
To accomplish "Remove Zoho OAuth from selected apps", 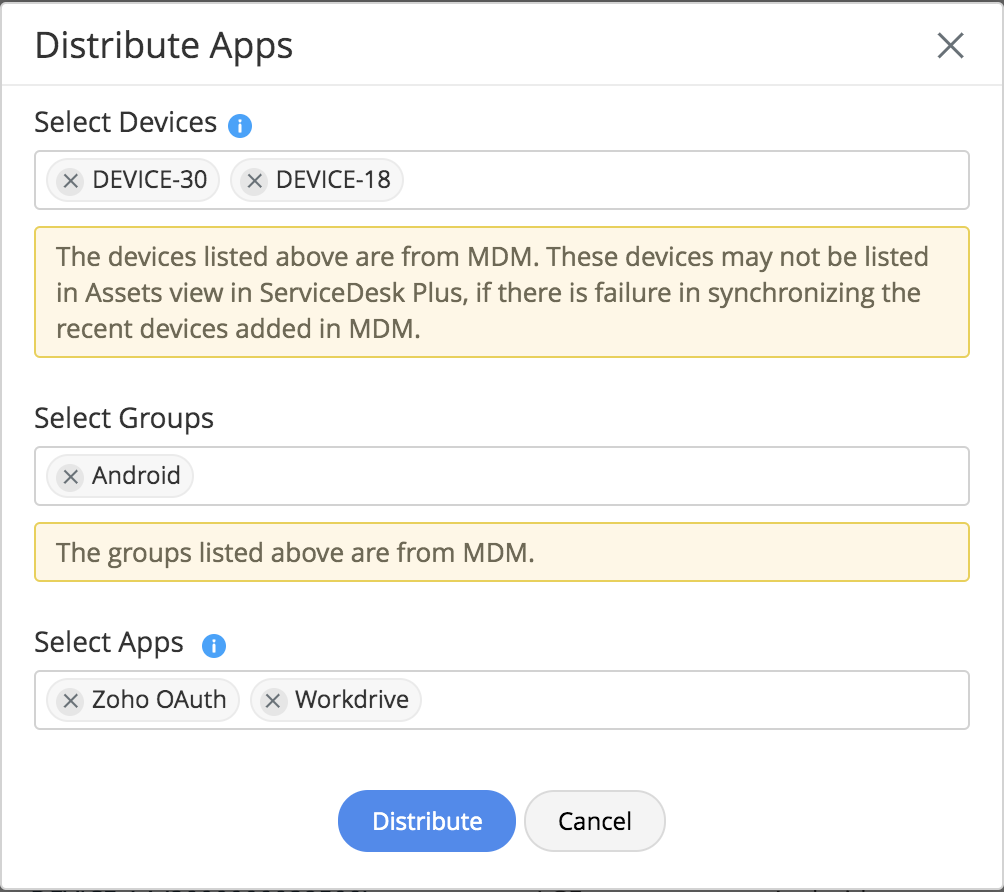I will 70,701.
